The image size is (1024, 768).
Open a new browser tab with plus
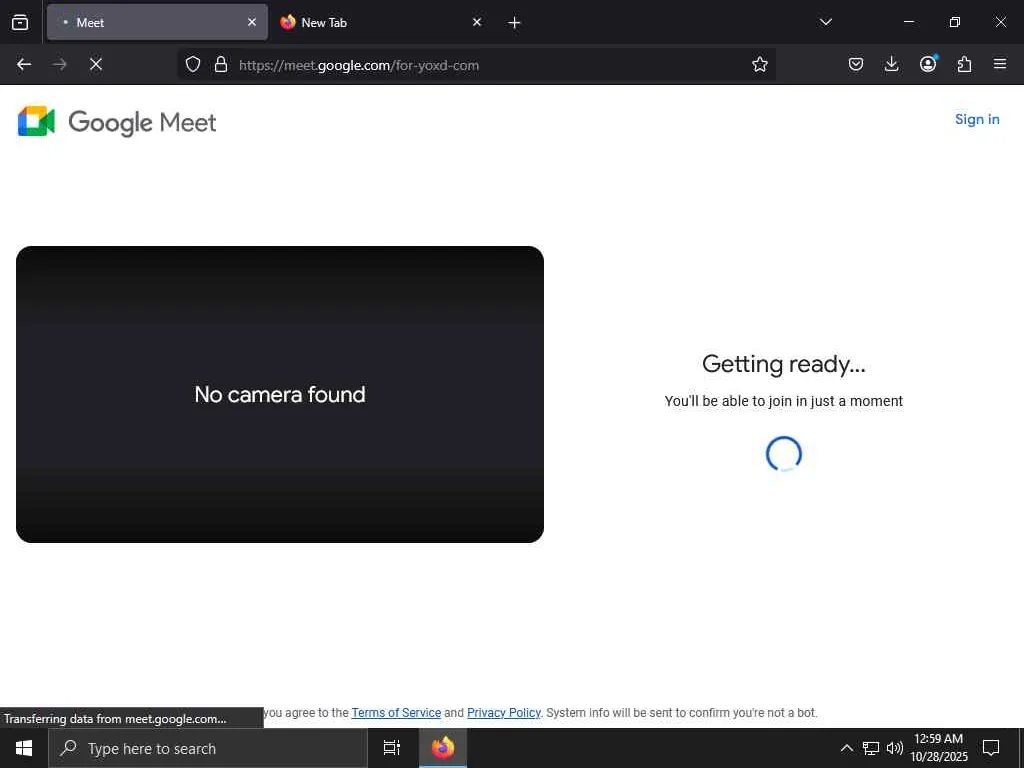[514, 23]
